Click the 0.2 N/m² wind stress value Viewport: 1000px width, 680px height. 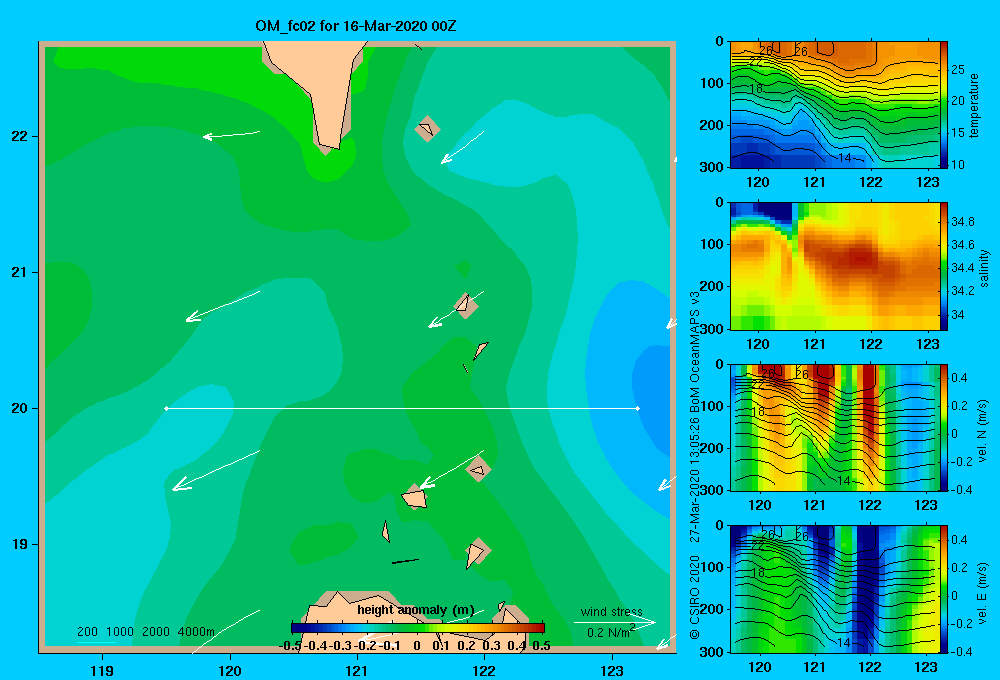coord(610,632)
